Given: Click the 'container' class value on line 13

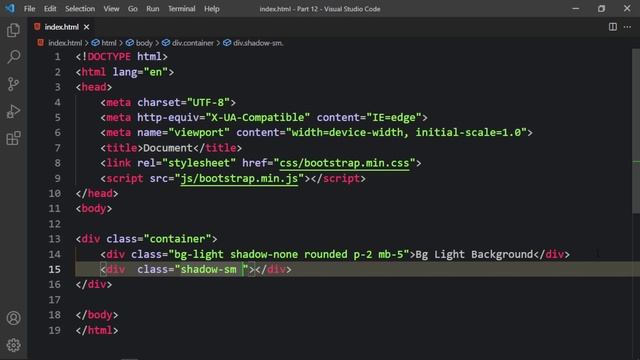Looking at the screenshot, I should click(x=177, y=239).
